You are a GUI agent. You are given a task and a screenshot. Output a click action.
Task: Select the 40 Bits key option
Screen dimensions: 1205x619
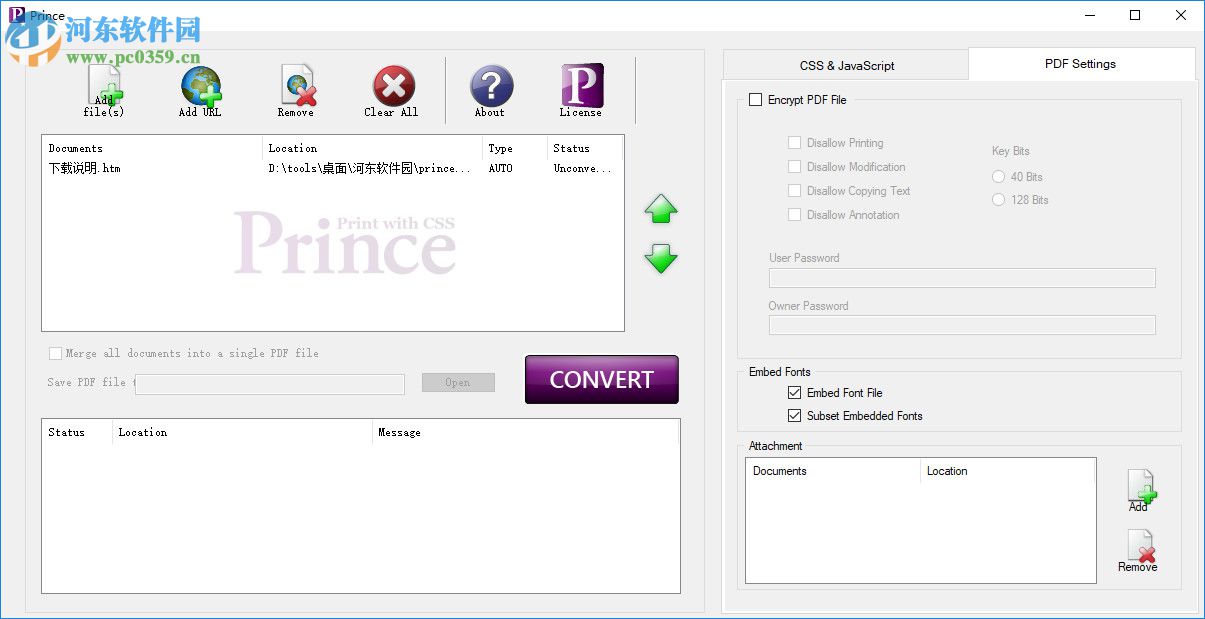coord(998,177)
